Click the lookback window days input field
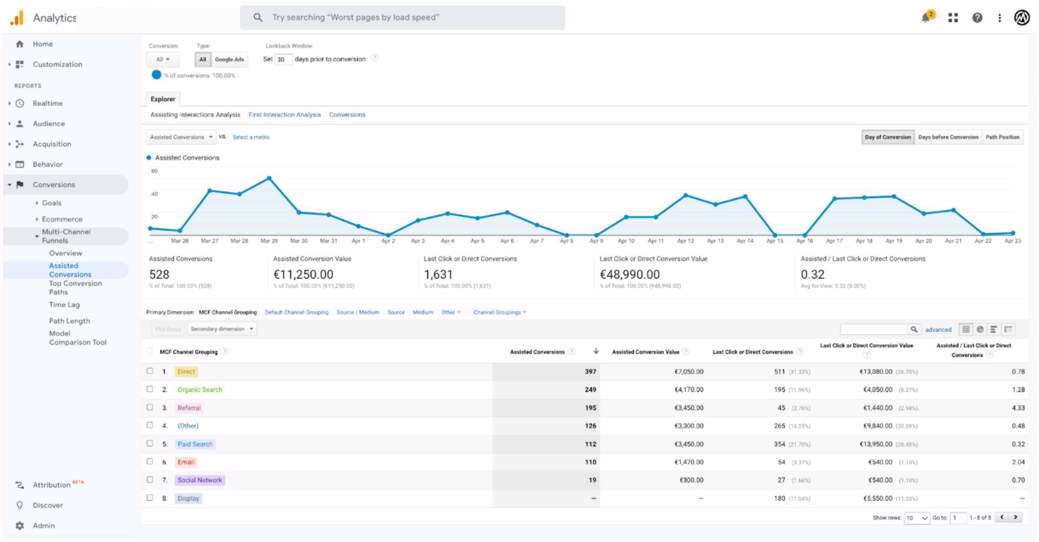This screenshot has width=1039, height=542. 283,60
